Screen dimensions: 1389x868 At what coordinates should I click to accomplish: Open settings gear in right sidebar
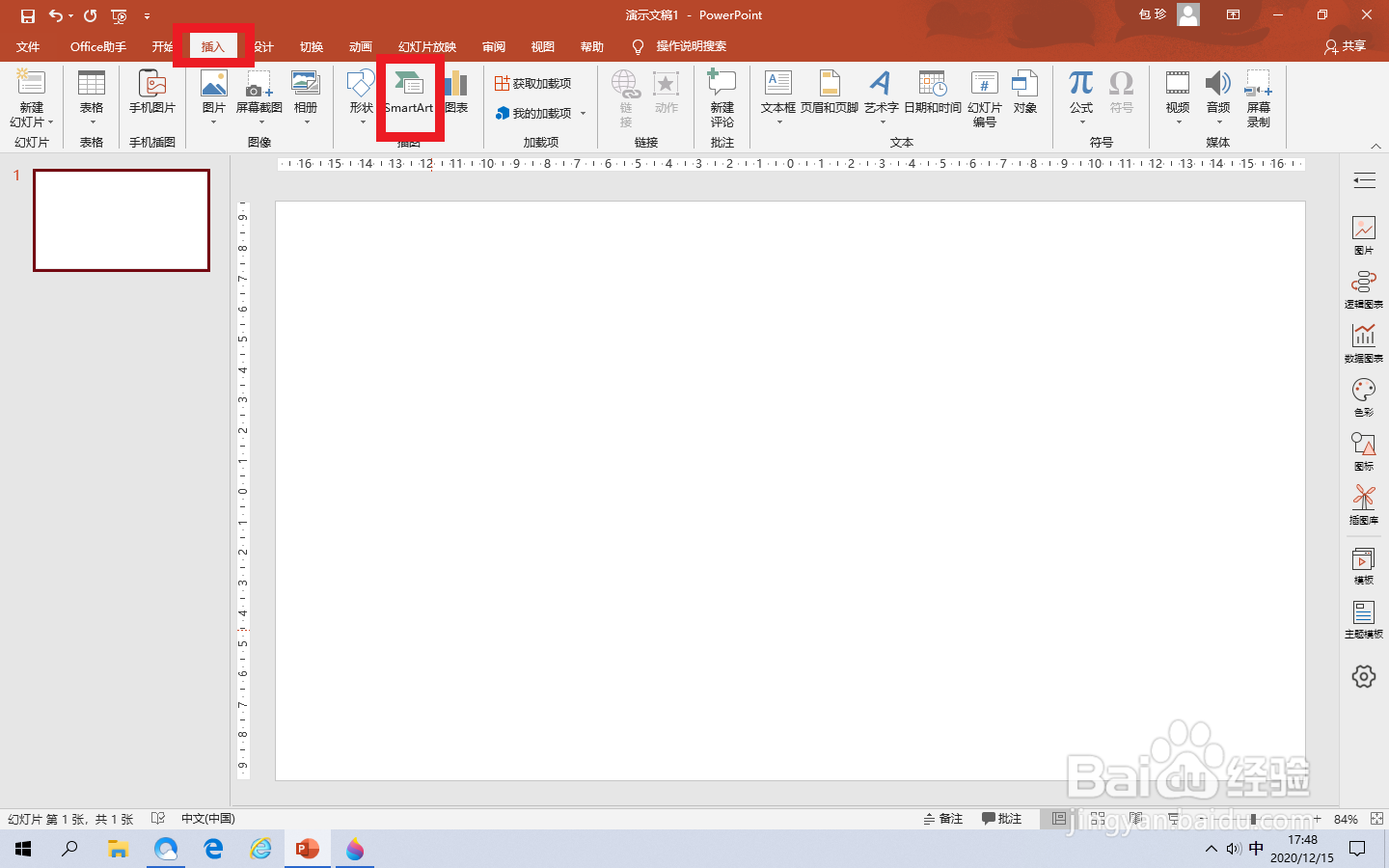(1364, 676)
